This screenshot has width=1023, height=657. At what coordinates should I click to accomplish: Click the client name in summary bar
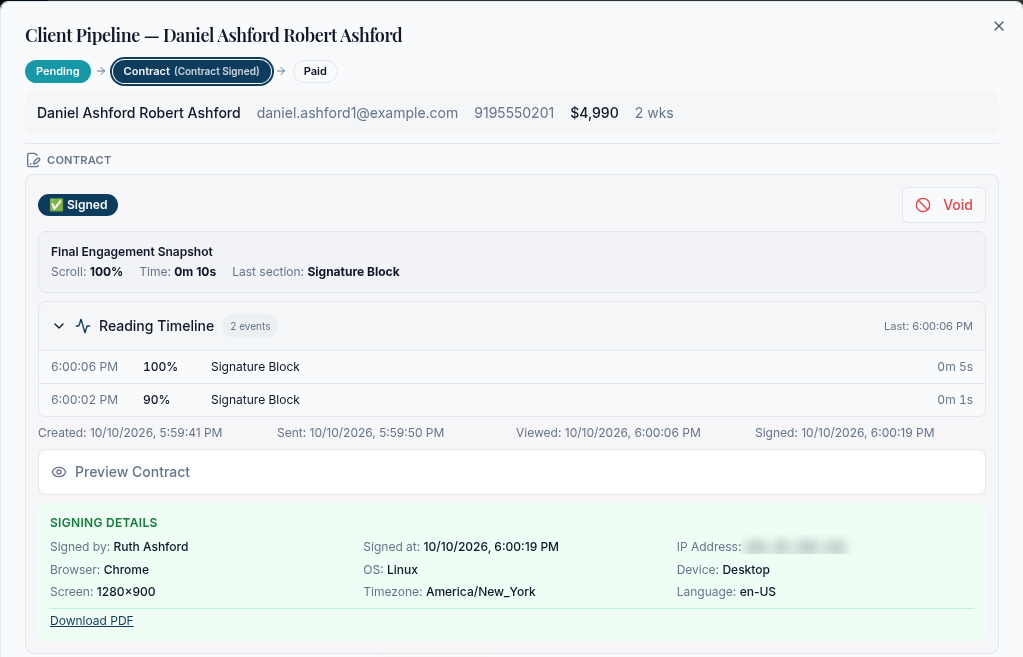pyautogui.click(x=139, y=113)
